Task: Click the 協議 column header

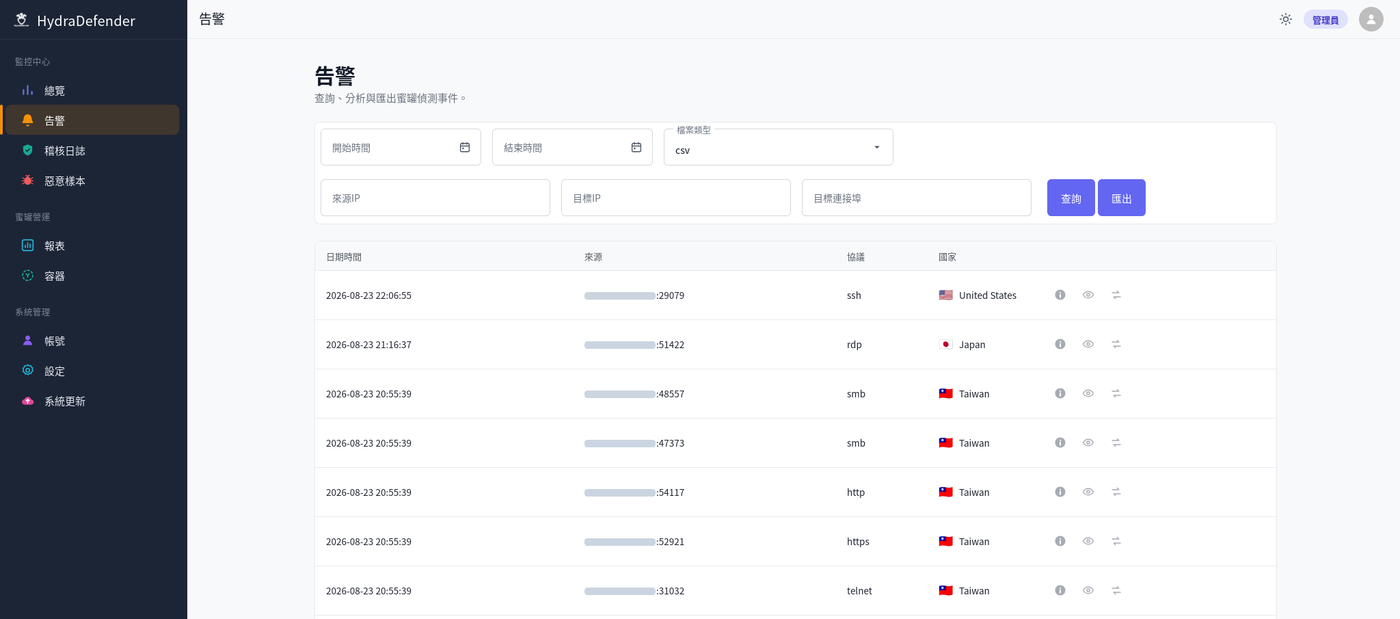Action: point(856,257)
